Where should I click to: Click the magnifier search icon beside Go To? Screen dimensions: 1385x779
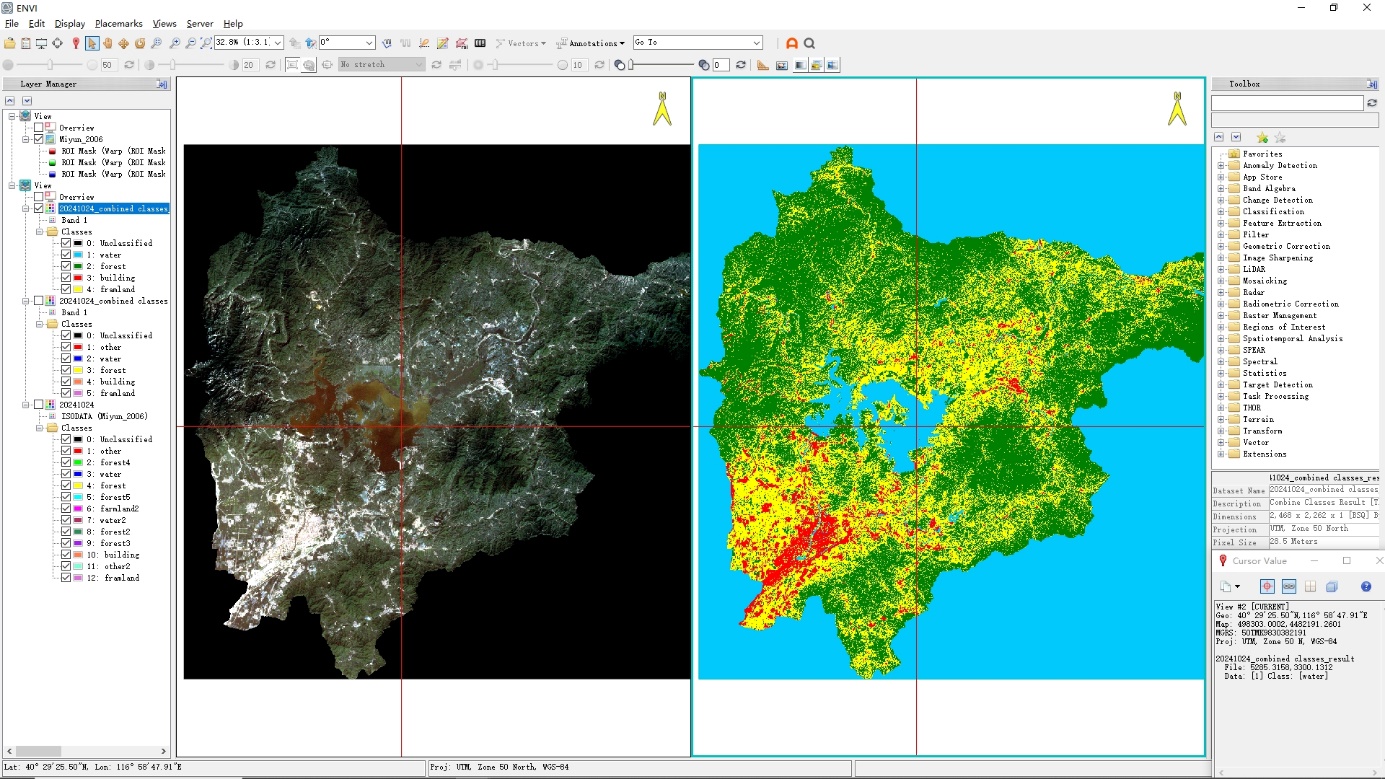click(x=809, y=43)
